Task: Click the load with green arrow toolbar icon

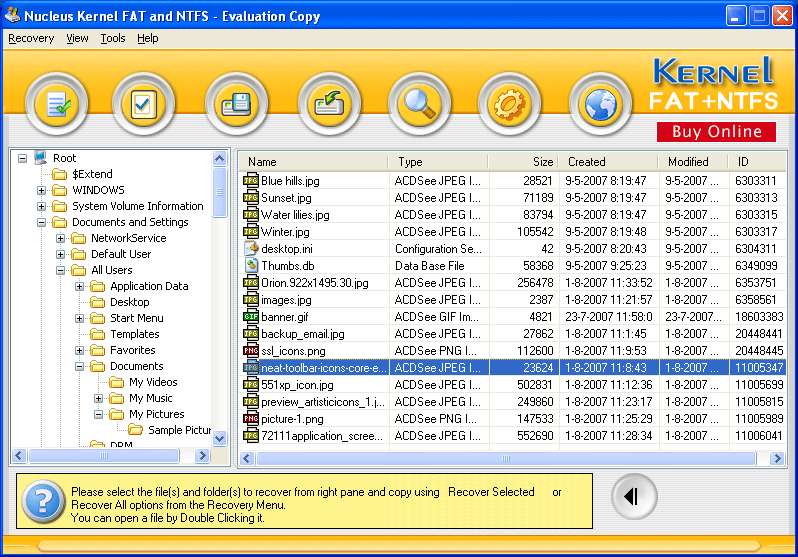Action: point(329,104)
